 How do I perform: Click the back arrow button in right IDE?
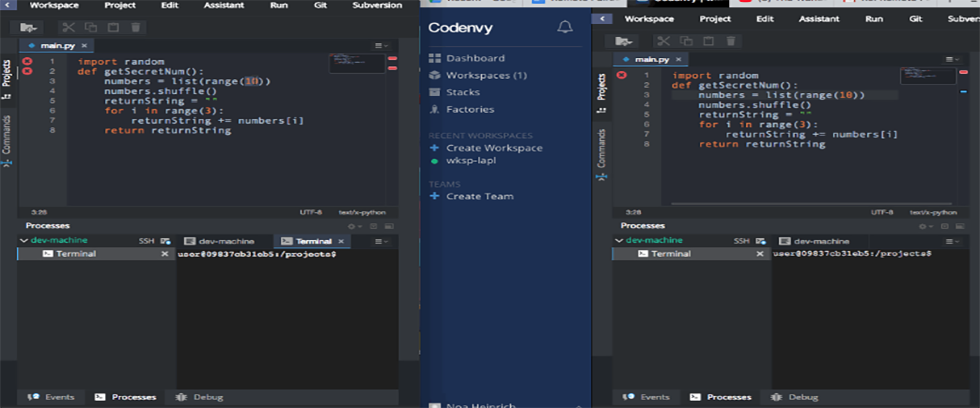601,19
